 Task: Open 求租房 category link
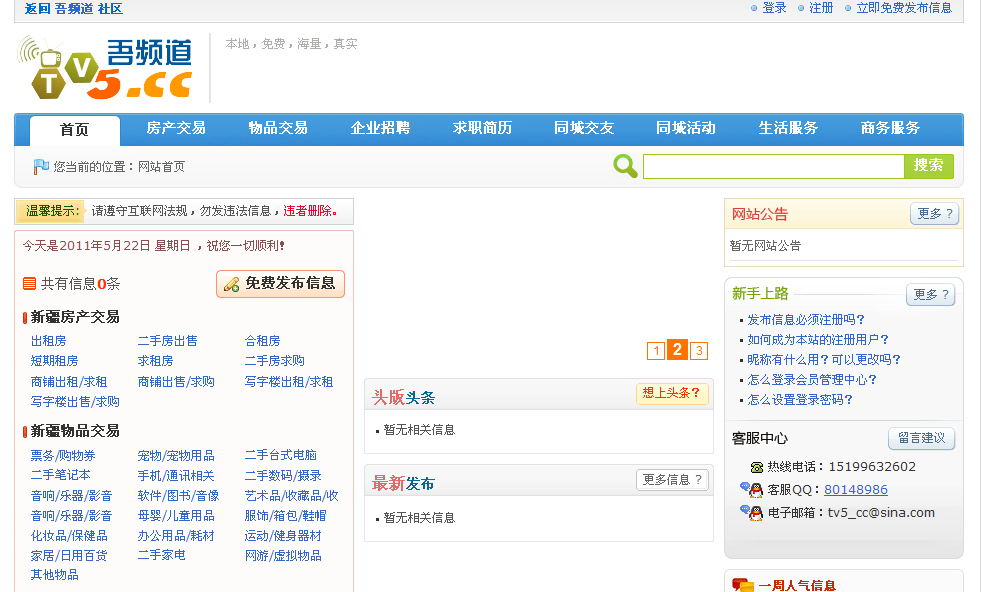[155, 361]
